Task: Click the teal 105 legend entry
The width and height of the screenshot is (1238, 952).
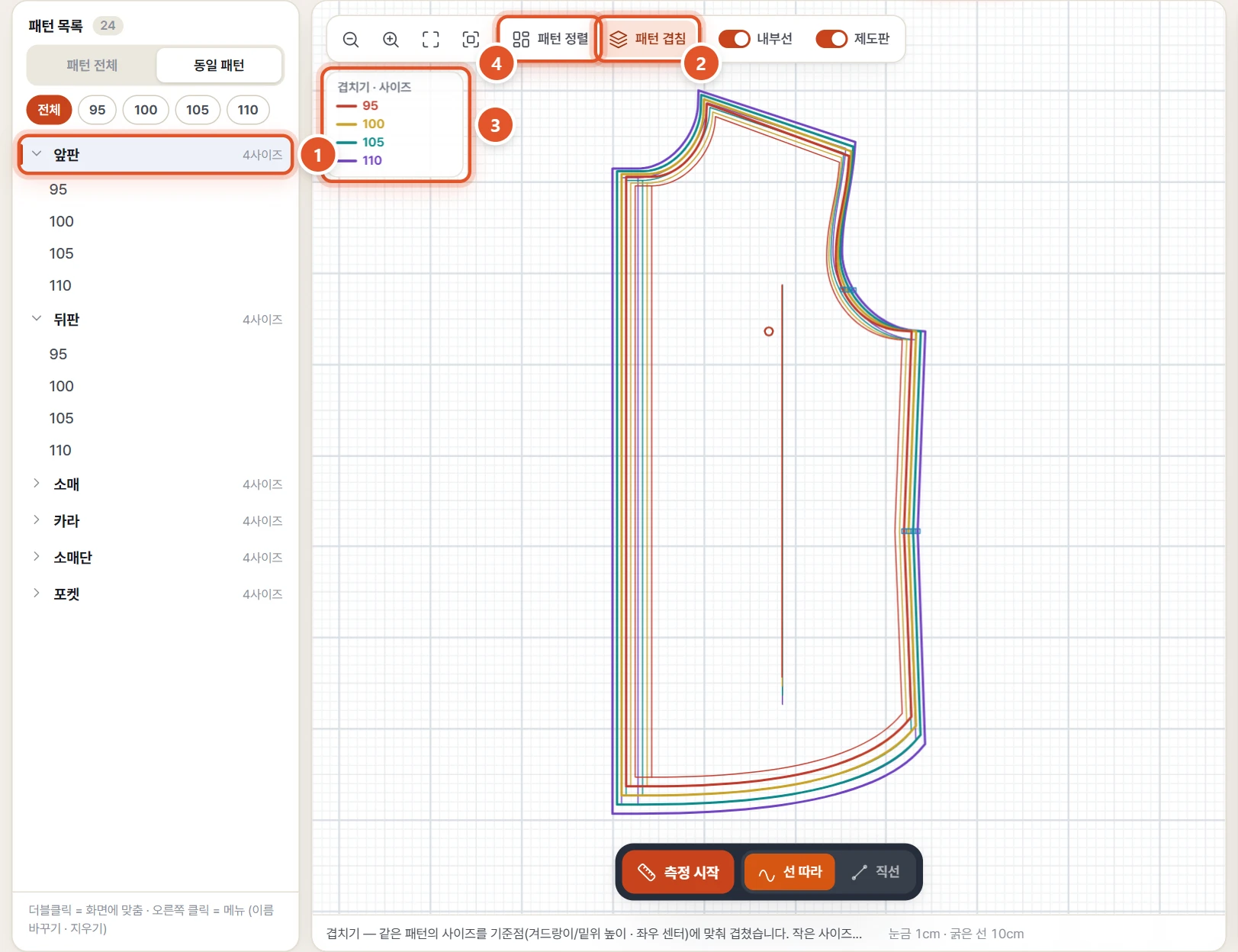Action: tap(360, 143)
